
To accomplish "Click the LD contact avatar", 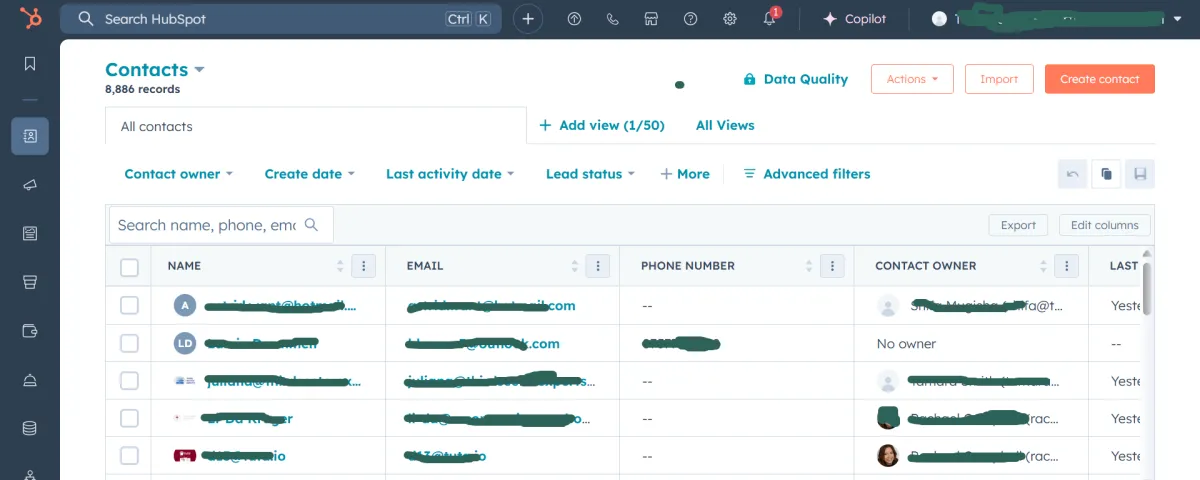I will [185, 343].
